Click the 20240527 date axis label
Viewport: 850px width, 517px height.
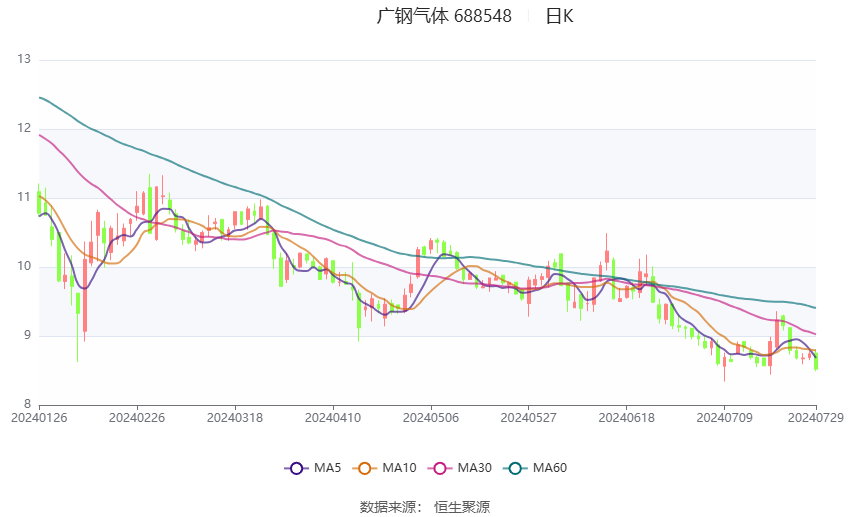tap(529, 418)
